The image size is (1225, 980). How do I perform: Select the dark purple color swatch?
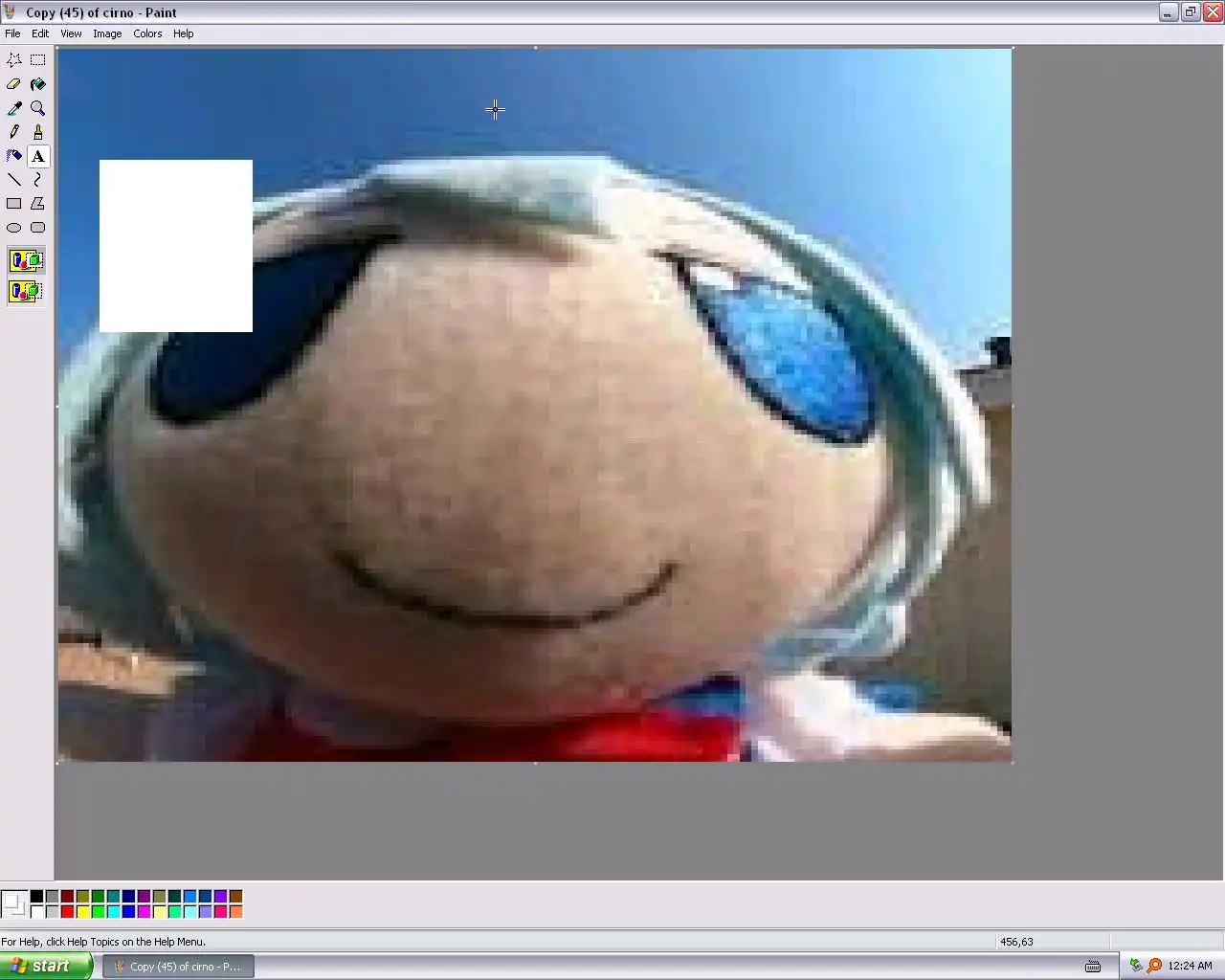click(144, 897)
